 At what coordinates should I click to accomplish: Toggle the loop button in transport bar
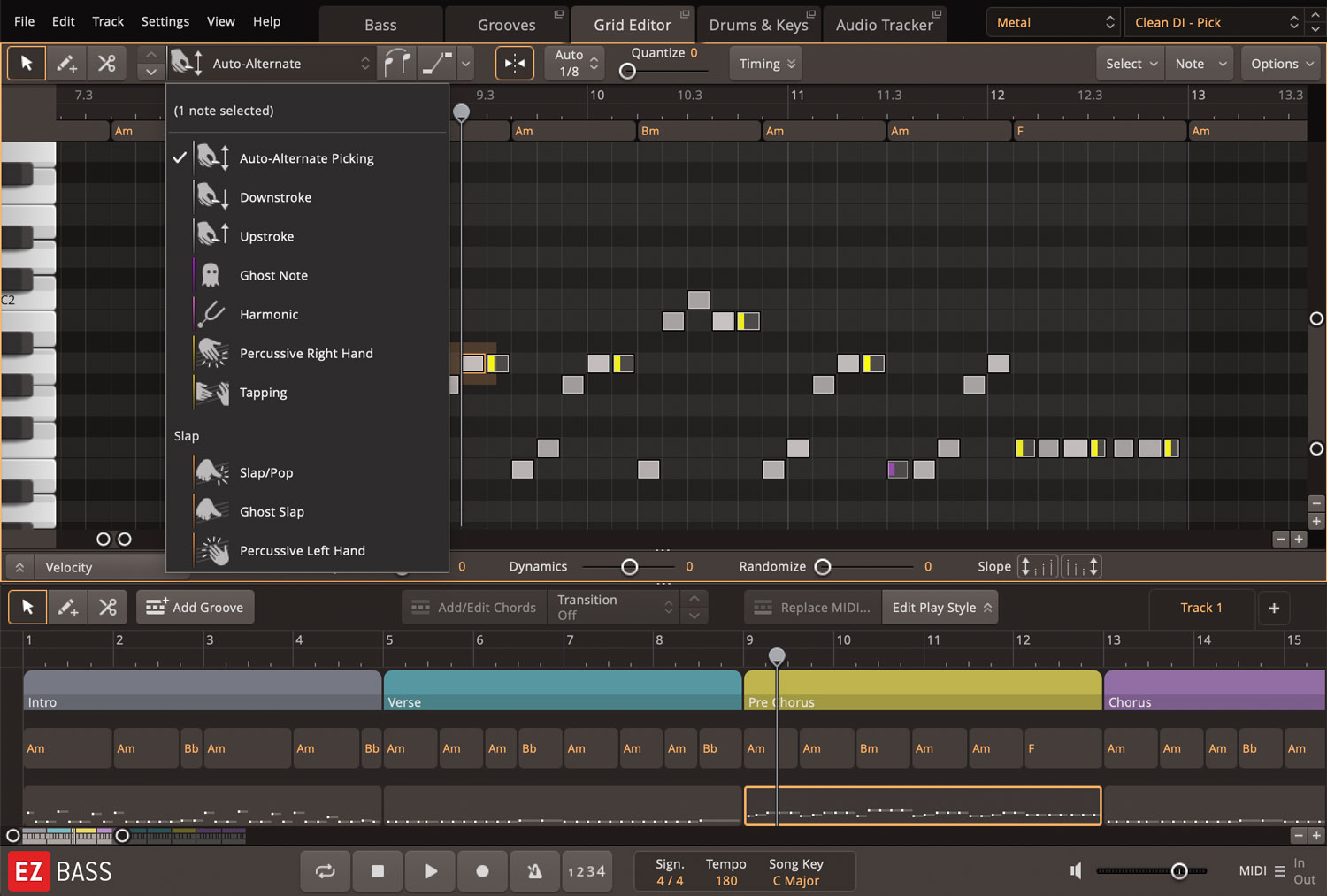tap(326, 871)
